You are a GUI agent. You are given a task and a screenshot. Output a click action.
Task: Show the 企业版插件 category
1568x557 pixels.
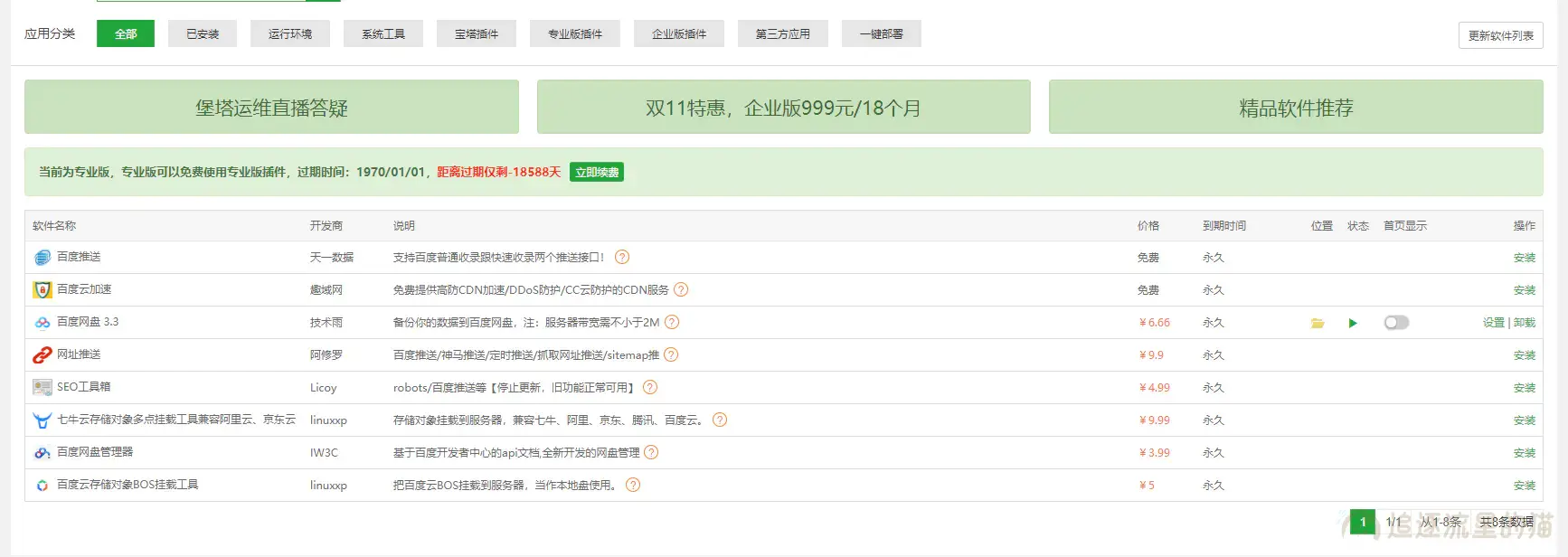[679, 34]
